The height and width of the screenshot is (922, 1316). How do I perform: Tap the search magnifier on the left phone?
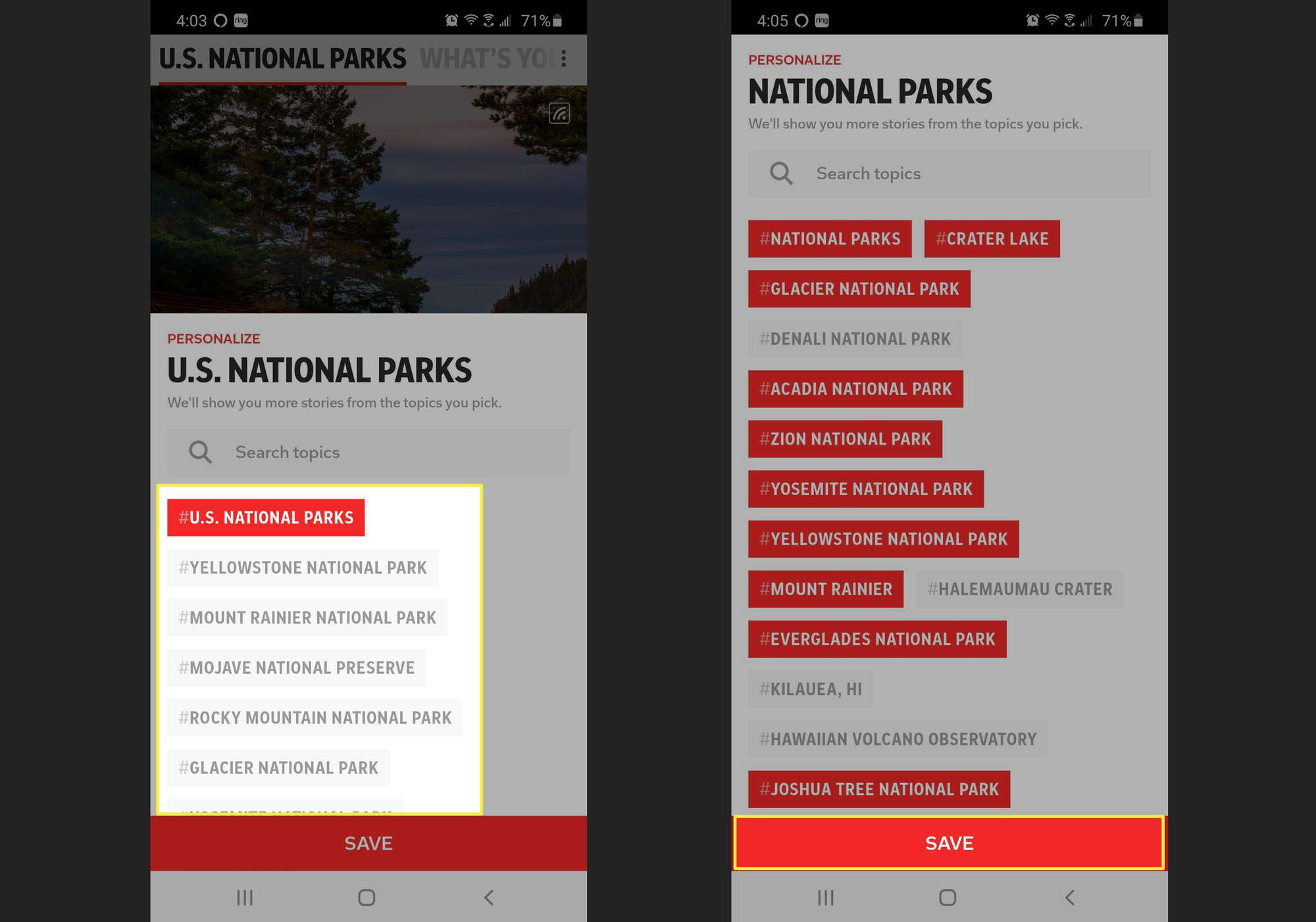(200, 452)
